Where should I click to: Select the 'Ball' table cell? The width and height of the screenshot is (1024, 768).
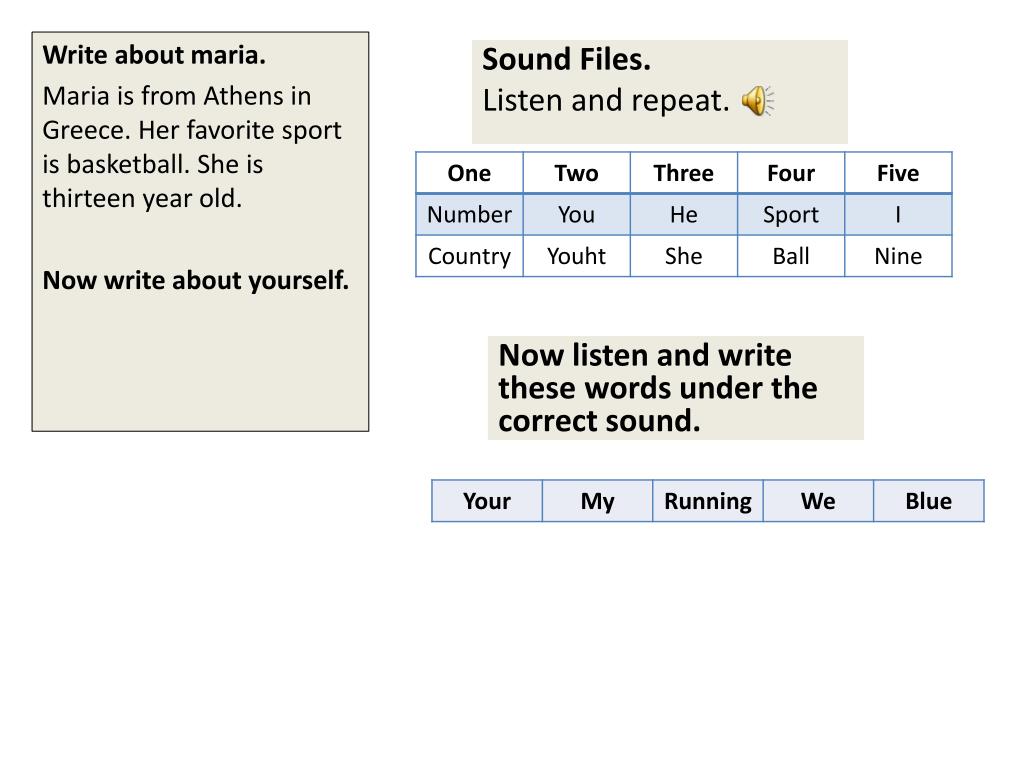click(791, 256)
